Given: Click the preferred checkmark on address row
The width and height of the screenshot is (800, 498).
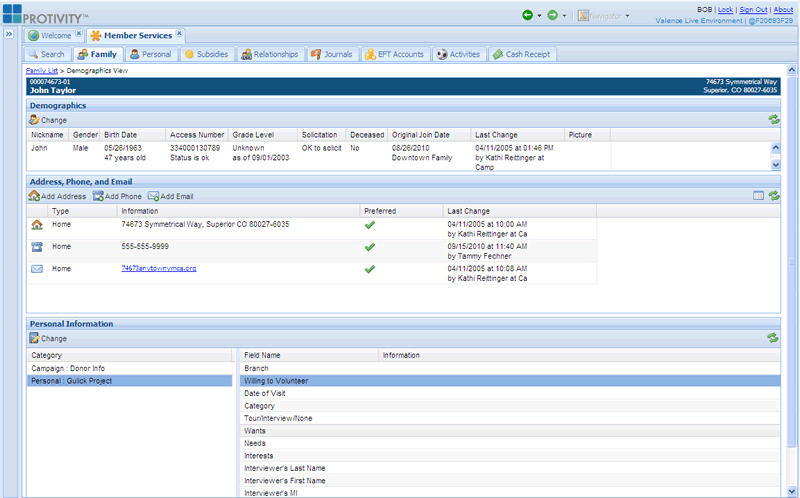Looking at the screenshot, I should (370, 225).
